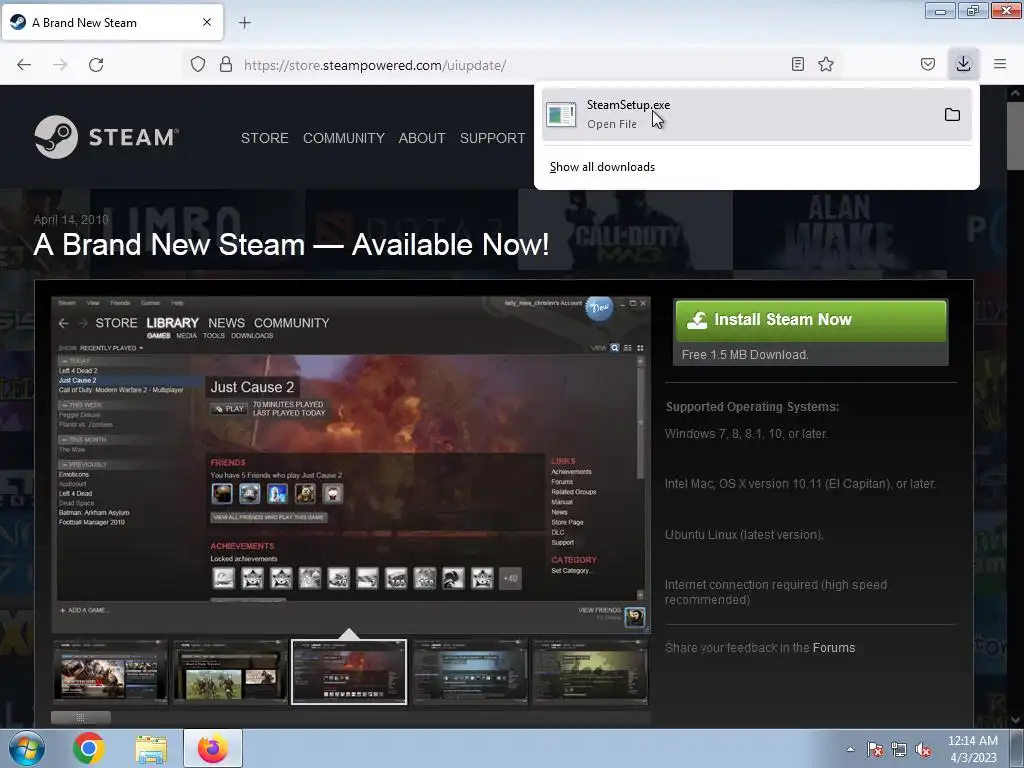
Task: Show SteamSetup.exe in its containing folder
Action: 952,115
